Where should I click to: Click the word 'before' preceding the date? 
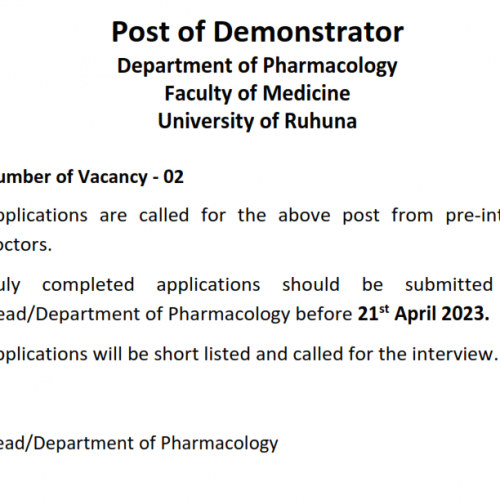(324, 314)
